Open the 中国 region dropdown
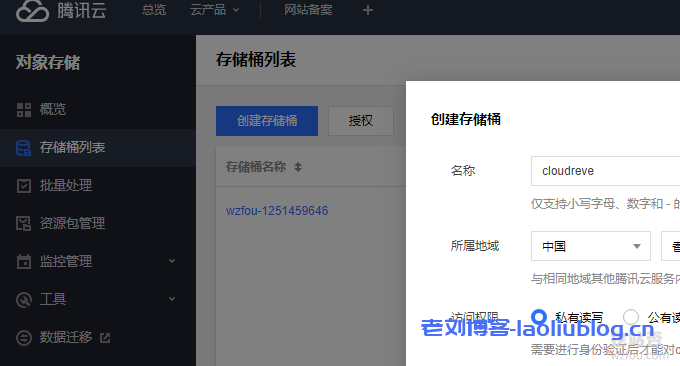The image size is (680, 366). [591, 246]
